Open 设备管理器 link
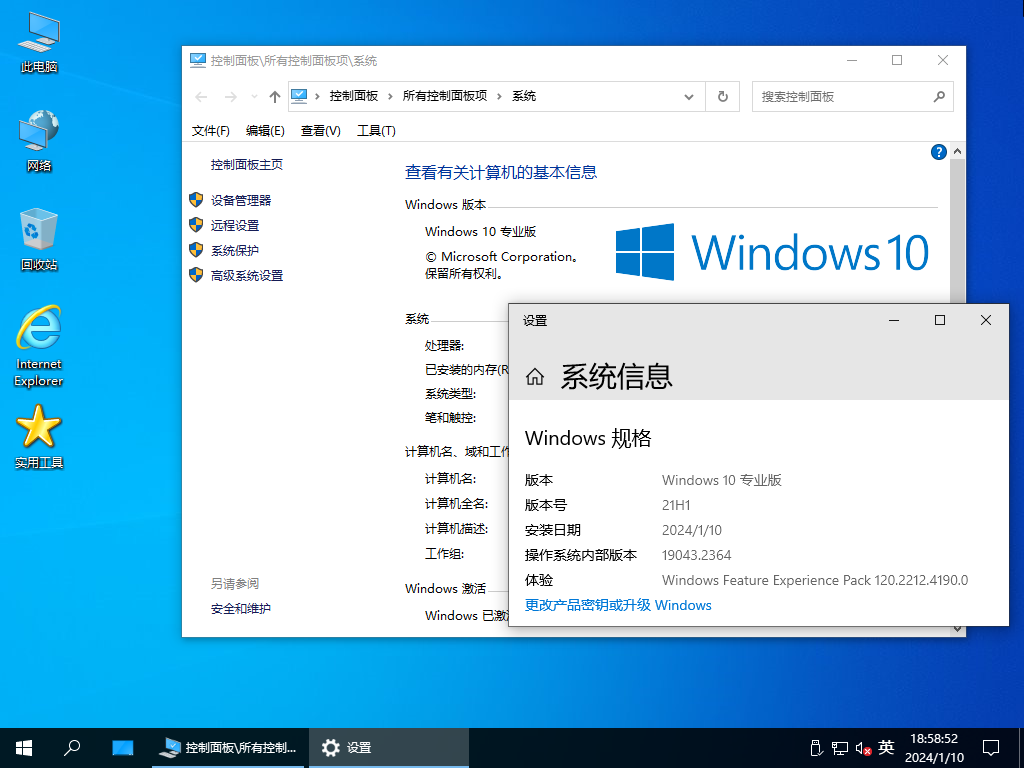This screenshot has height=768, width=1024. click(x=240, y=200)
